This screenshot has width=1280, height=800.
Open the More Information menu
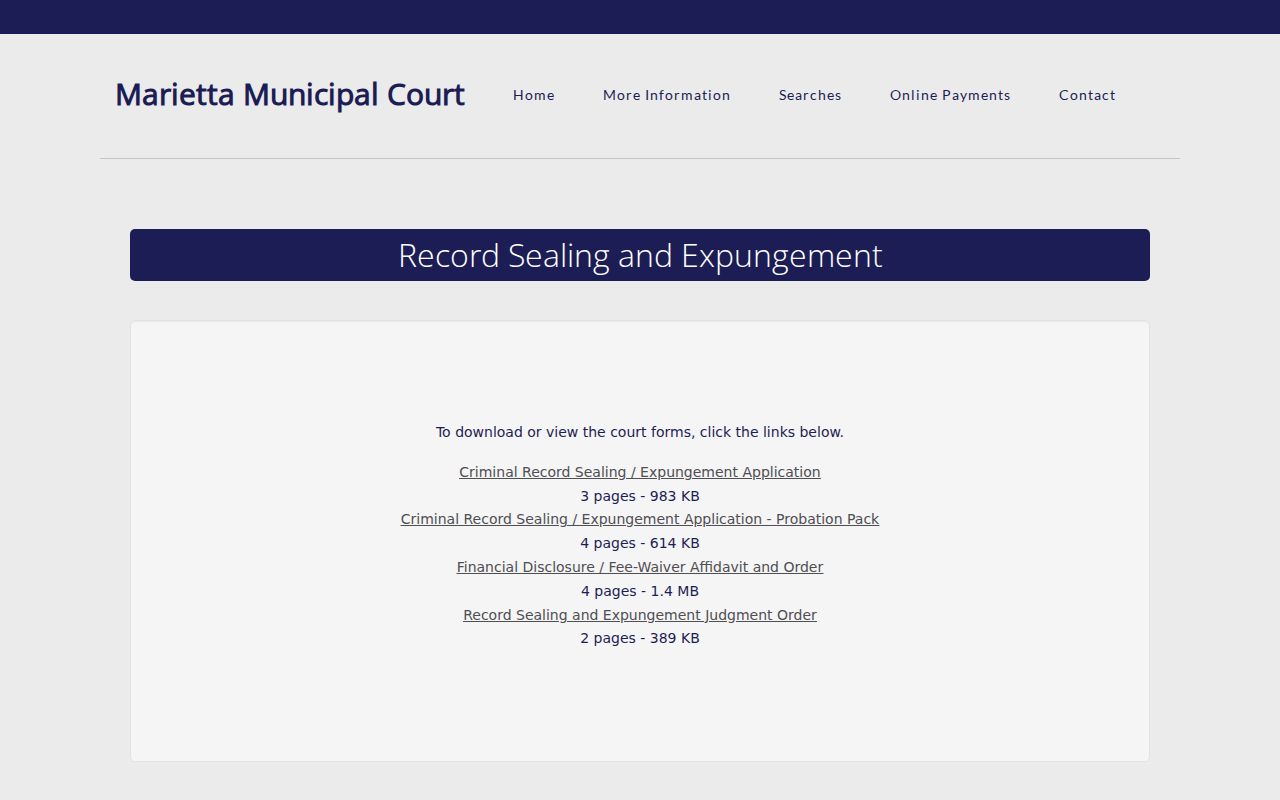[x=667, y=95]
